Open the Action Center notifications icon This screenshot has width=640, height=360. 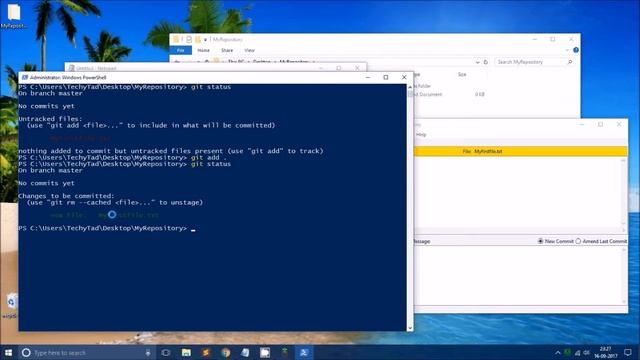tap(628, 353)
